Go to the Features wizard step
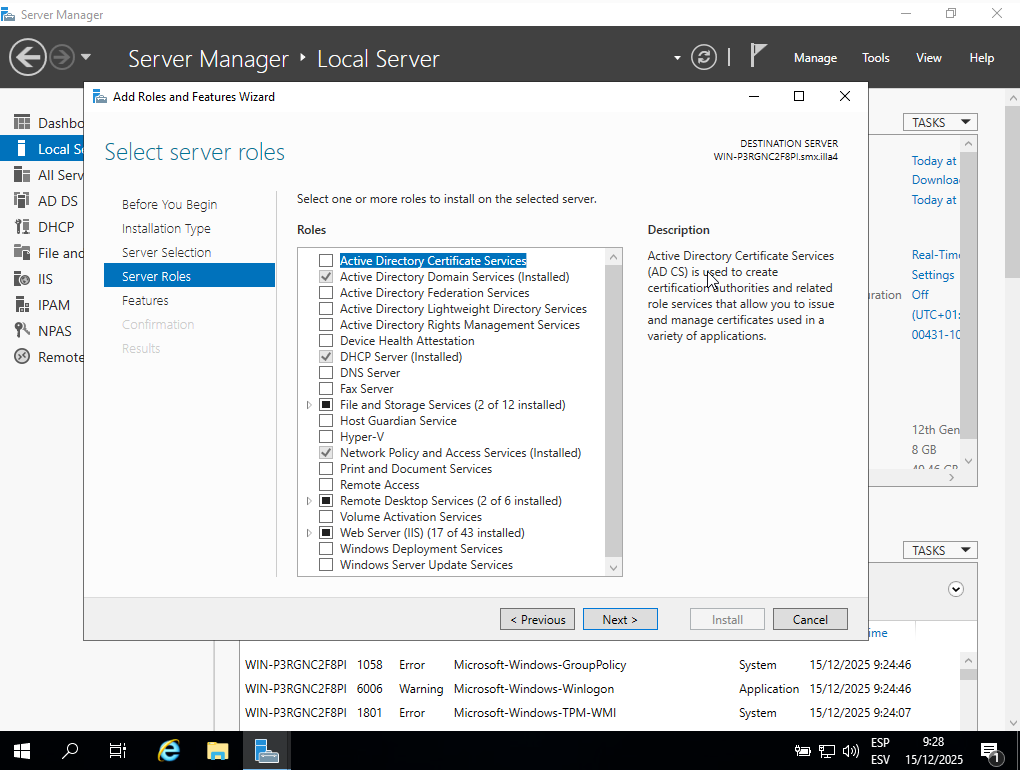1020x770 pixels. pyautogui.click(x=145, y=300)
